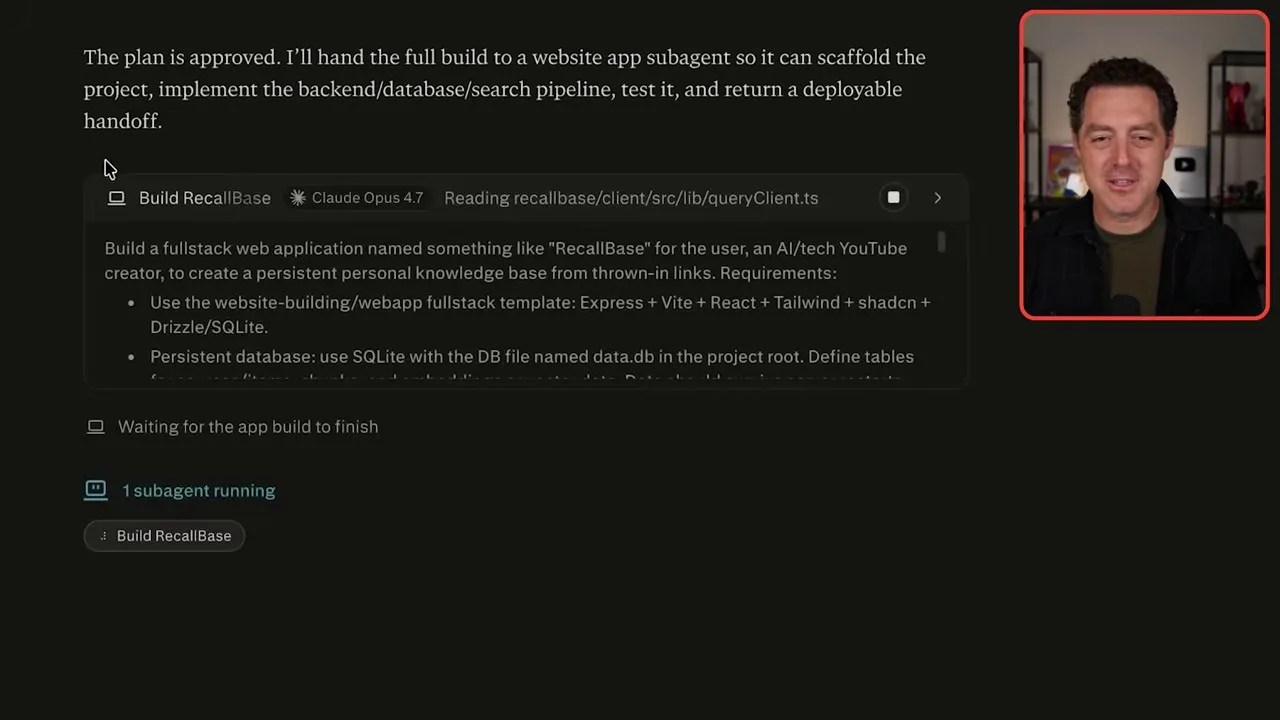Screen dimensions: 1280x720
Task: Click the bullet about website-building/webapp fullstack template
Action: point(540,314)
